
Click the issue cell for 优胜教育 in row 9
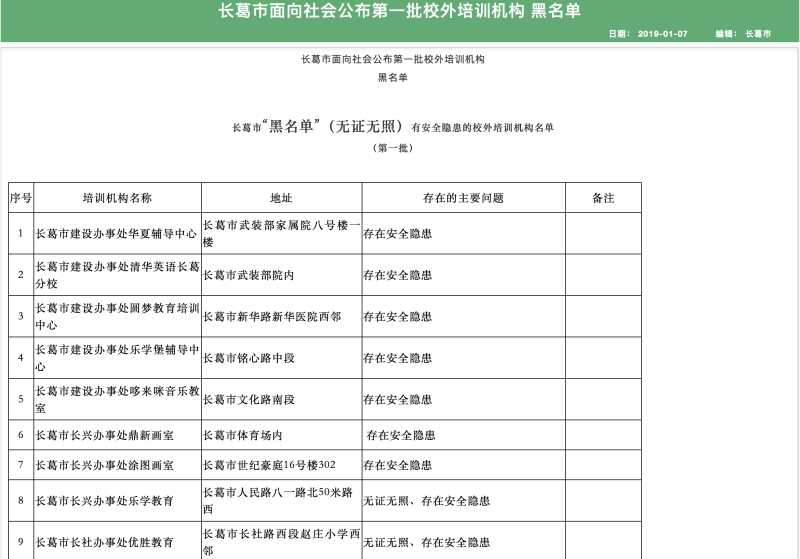(426, 542)
